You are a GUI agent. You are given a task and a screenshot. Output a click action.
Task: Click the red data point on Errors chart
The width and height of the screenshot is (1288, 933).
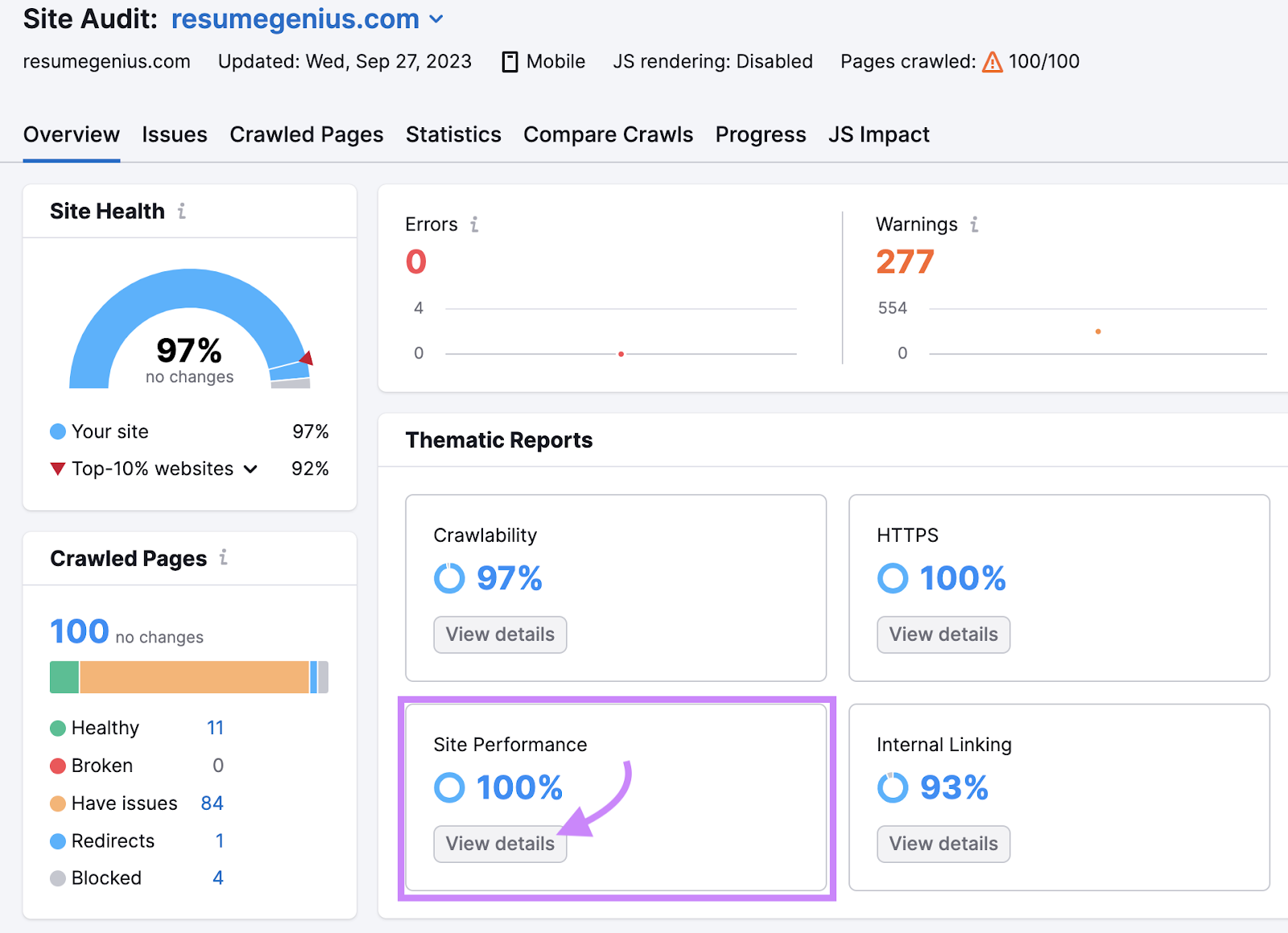click(621, 354)
